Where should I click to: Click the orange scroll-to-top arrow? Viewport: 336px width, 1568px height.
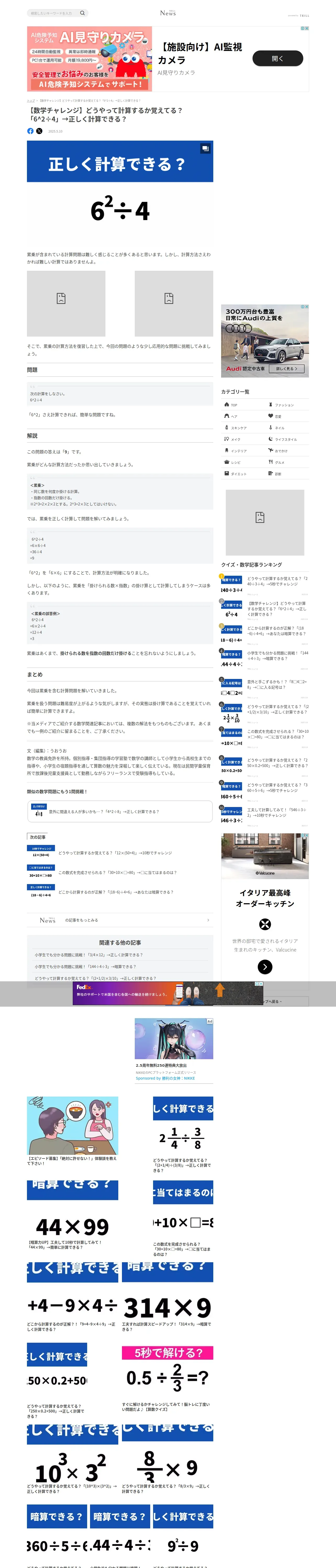(220, 990)
